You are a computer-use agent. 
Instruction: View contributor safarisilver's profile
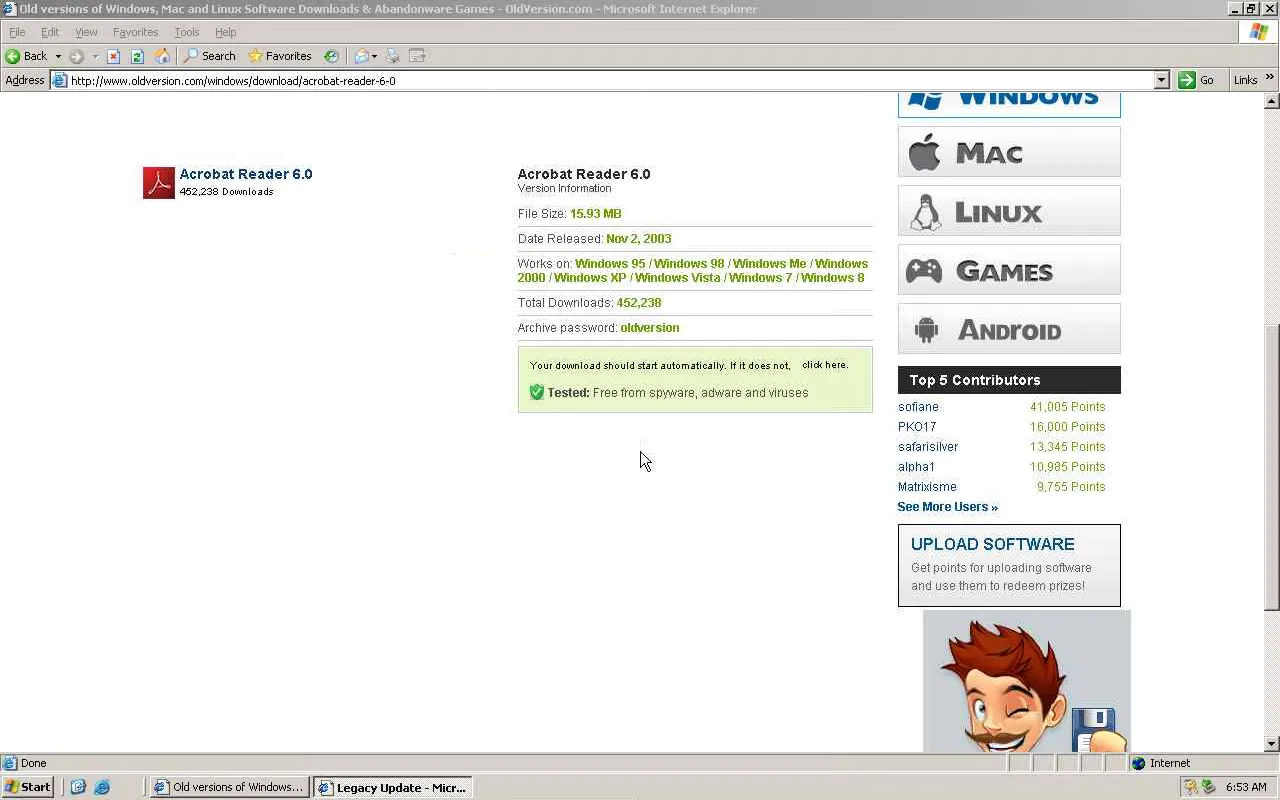coord(928,447)
